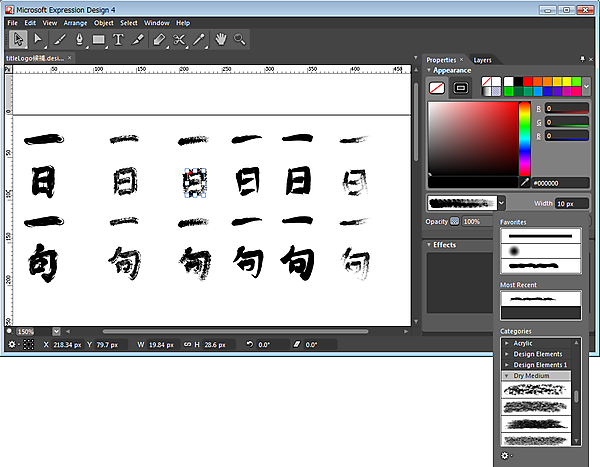Viewport: 600px width, 467px height.
Task: Choose the Rectangle shape tool
Action: click(99, 39)
